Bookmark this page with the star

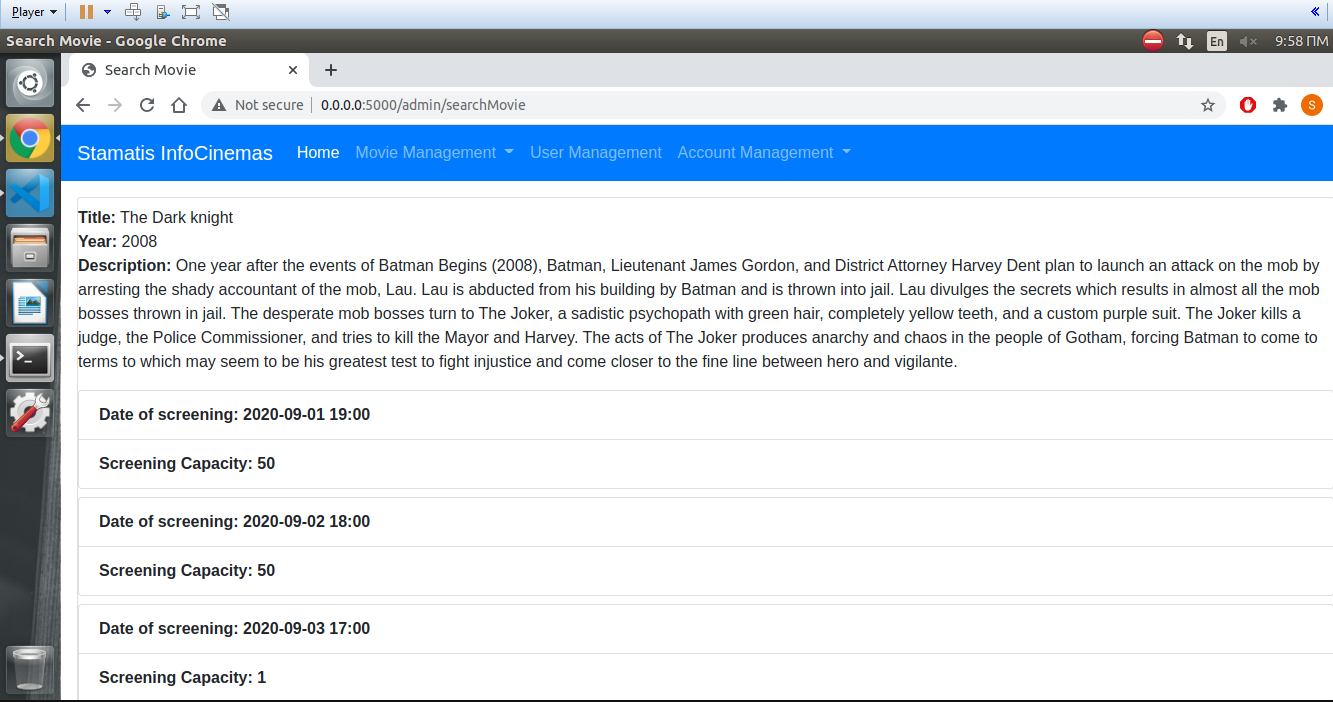(1208, 105)
